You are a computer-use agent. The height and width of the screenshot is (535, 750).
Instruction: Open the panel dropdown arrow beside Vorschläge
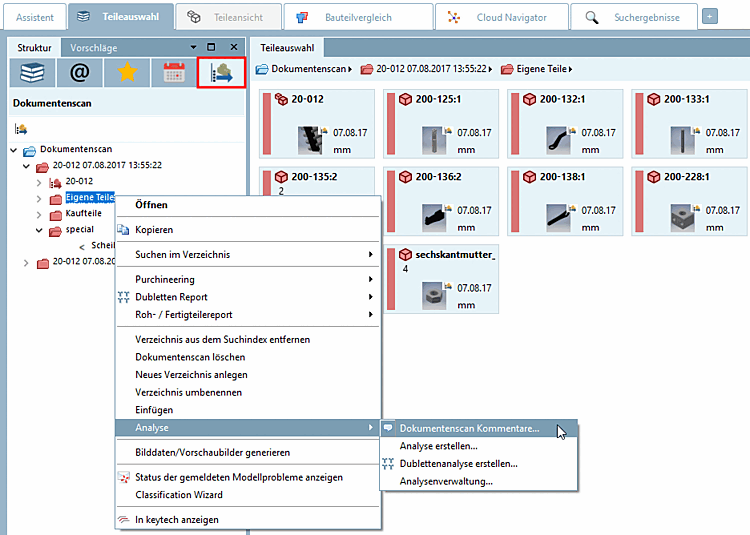(x=193, y=47)
